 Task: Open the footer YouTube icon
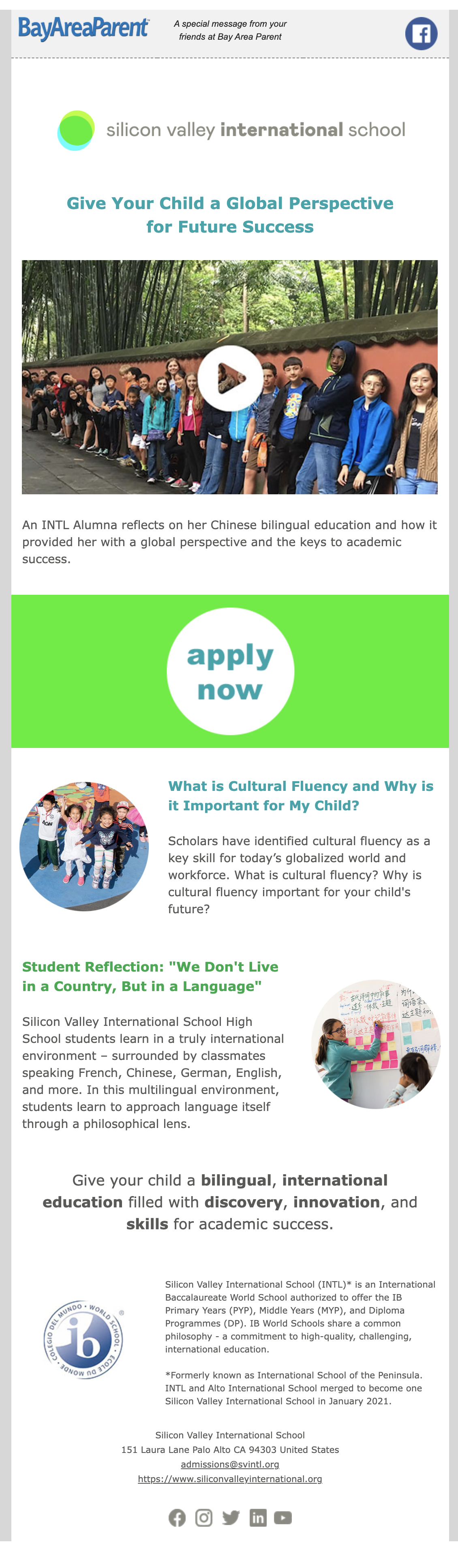[283, 1518]
